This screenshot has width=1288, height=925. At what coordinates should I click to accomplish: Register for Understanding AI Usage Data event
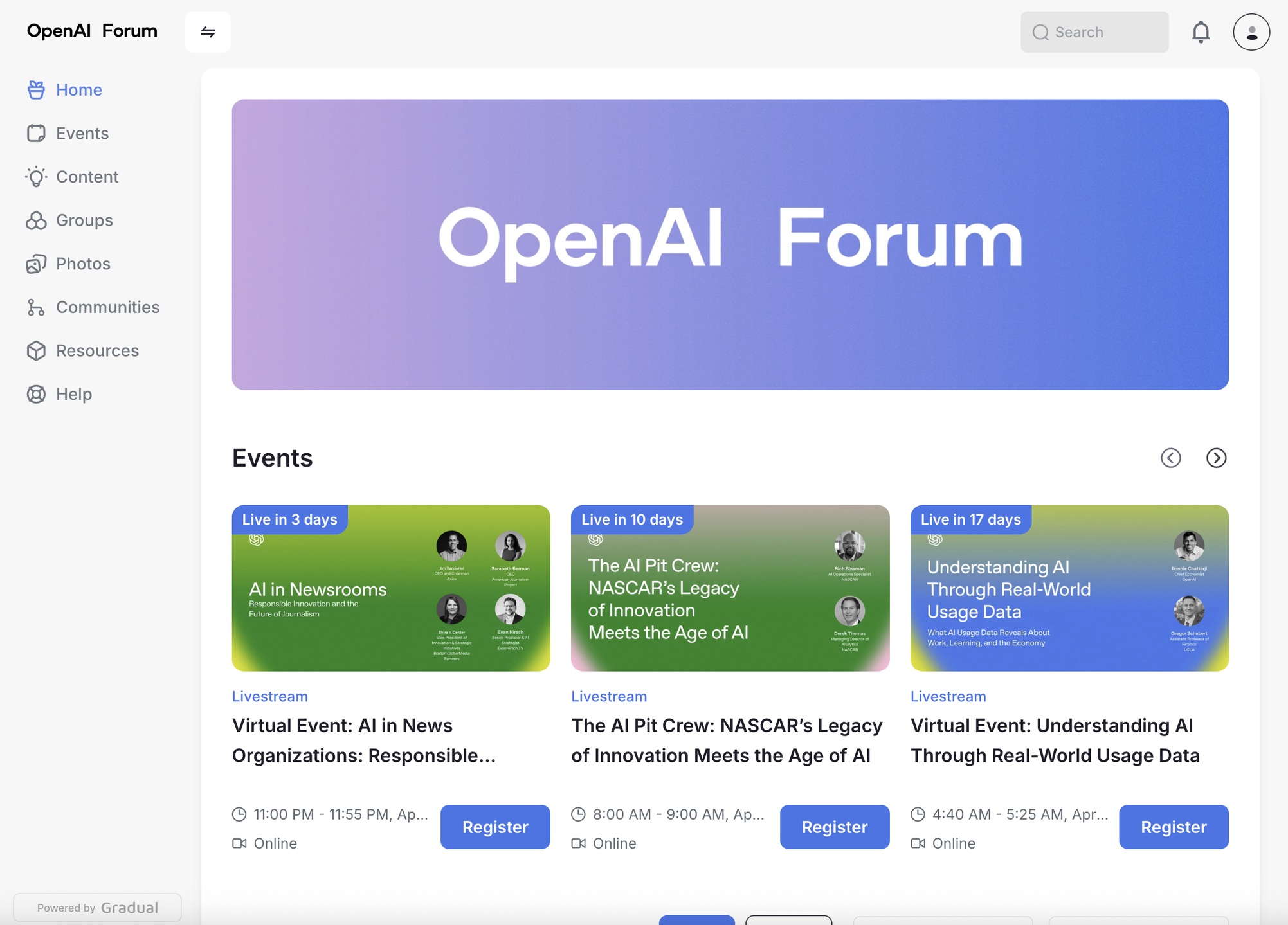point(1174,827)
